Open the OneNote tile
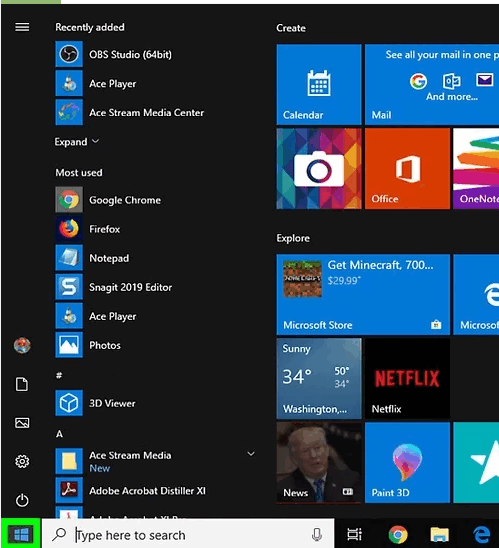Image resolution: width=499 pixels, height=548 pixels. pos(476,168)
